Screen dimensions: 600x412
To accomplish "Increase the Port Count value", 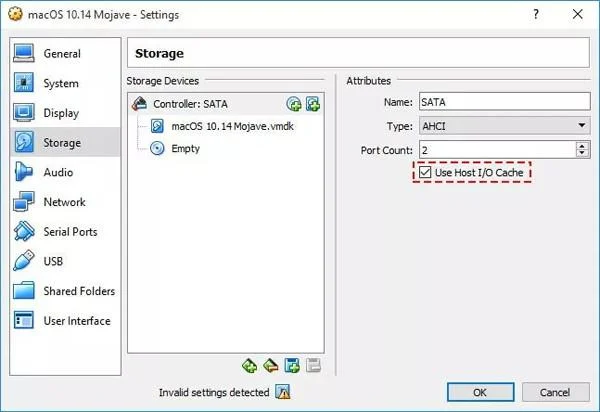I will (582, 146).
